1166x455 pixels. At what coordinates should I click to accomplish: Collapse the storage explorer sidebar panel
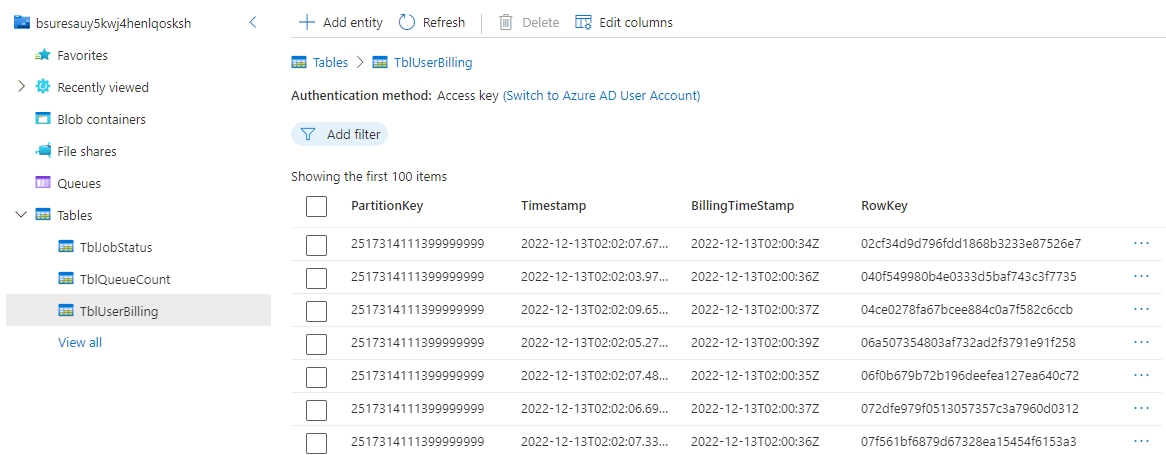(x=253, y=22)
